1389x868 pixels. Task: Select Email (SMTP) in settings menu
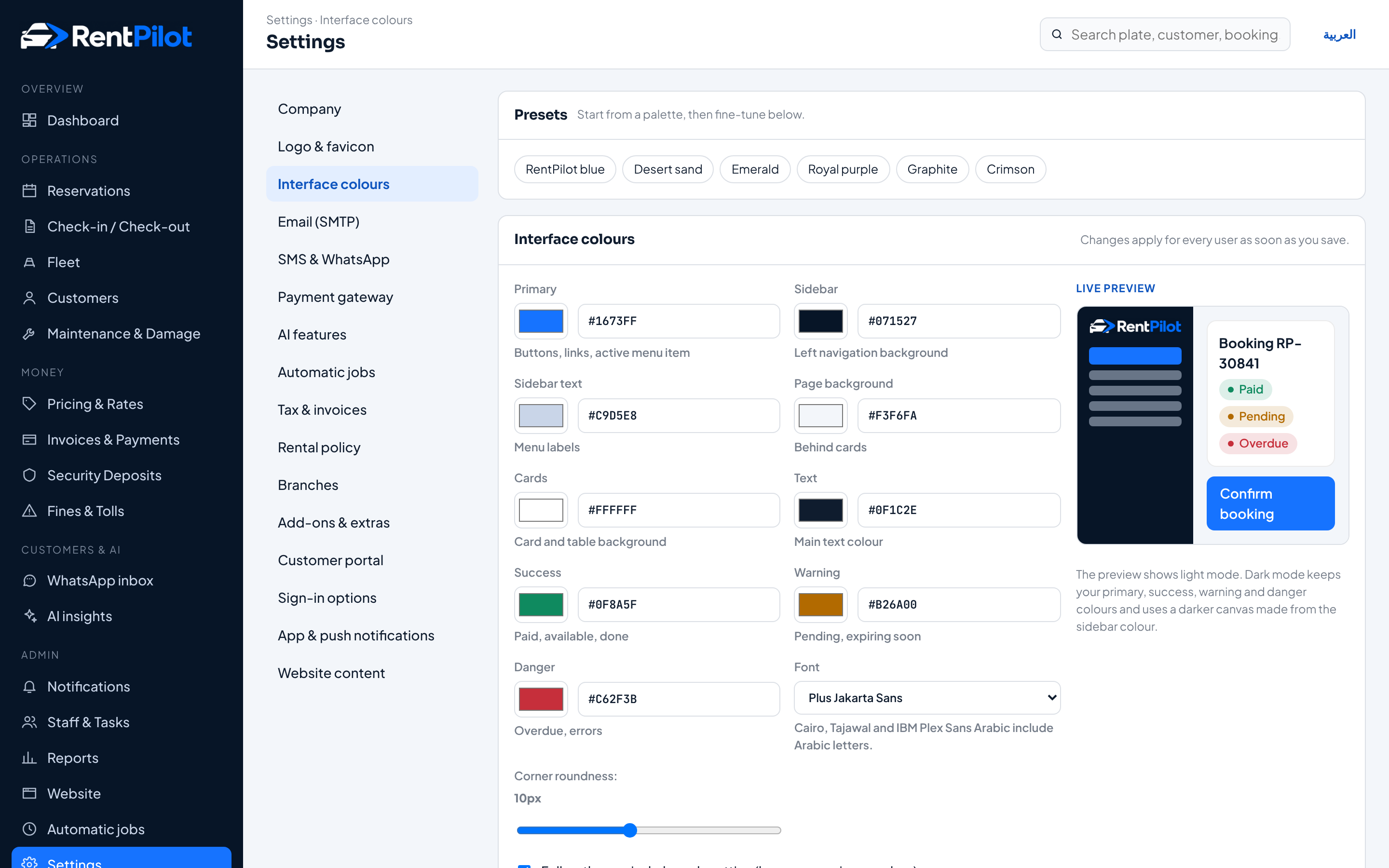pyautogui.click(x=372, y=222)
